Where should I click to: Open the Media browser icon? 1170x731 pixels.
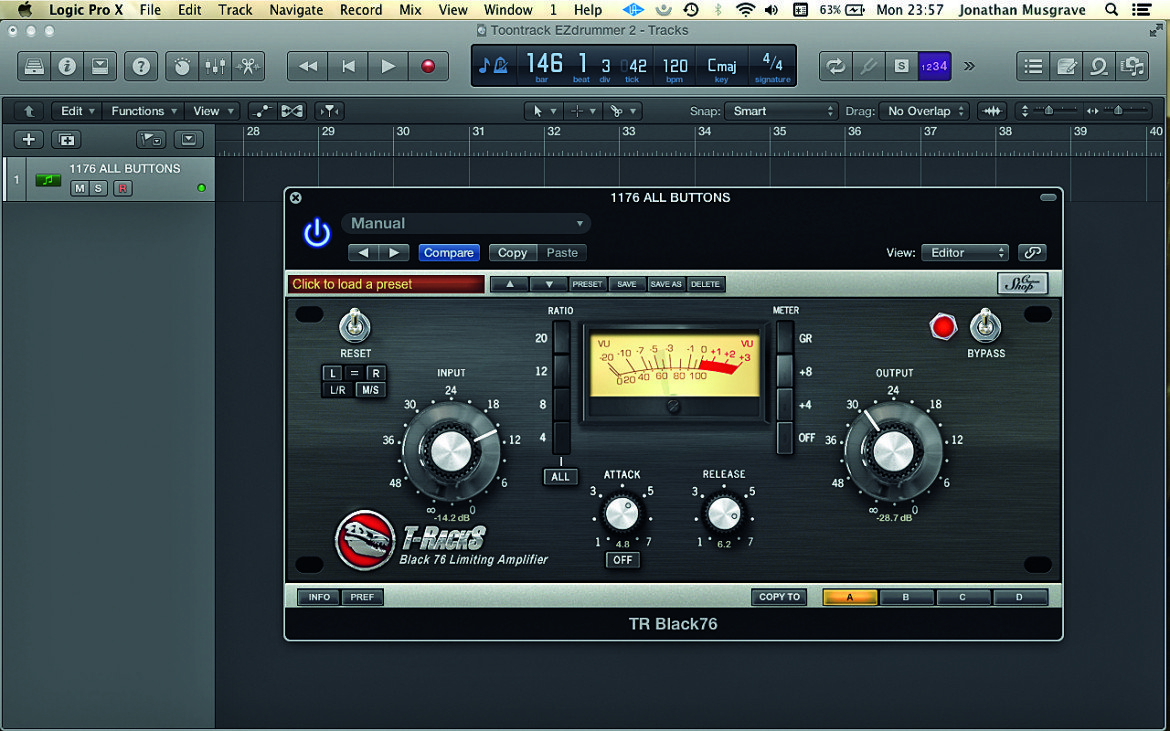coord(1132,66)
